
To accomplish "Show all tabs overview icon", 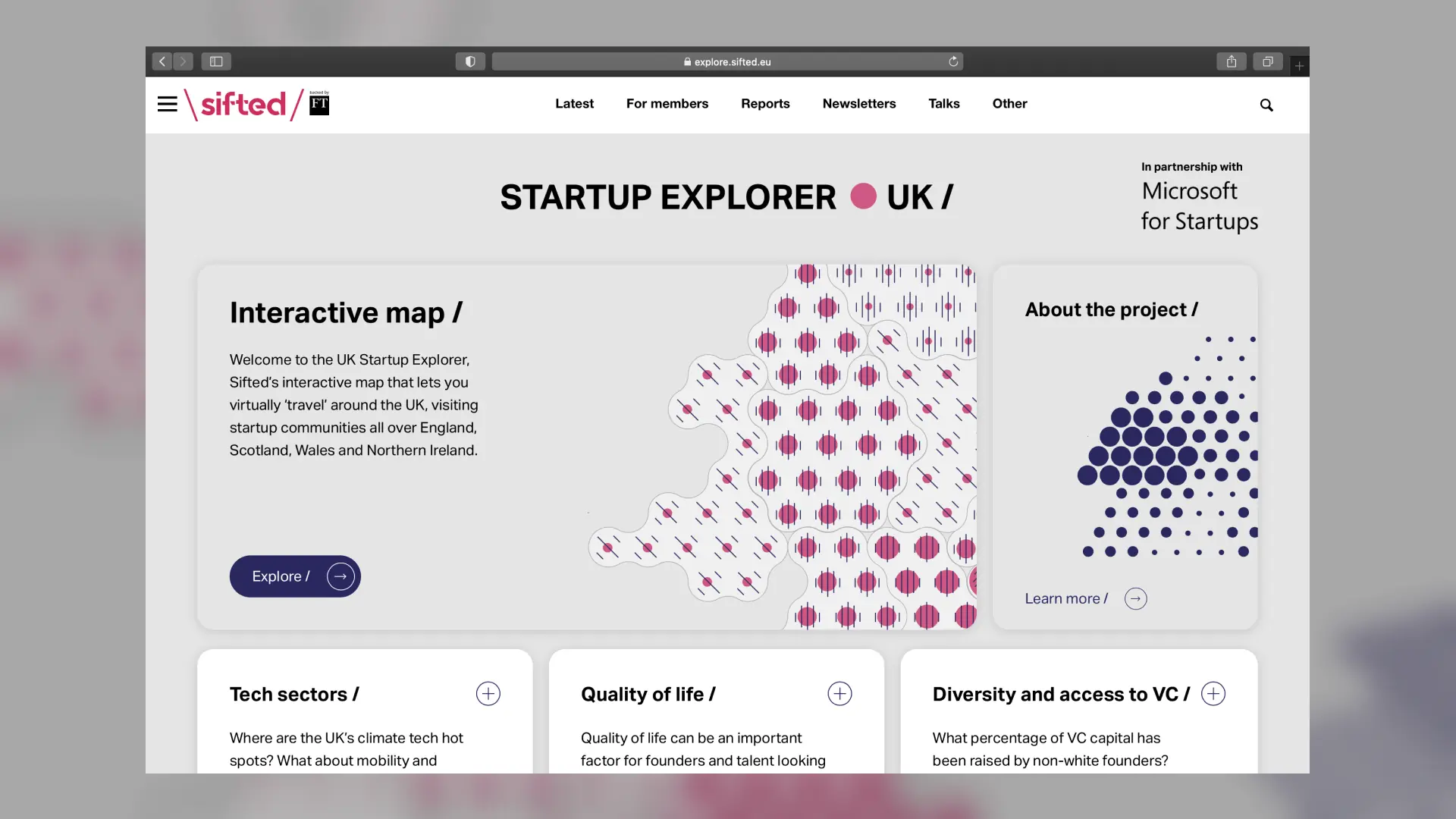I will click(1267, 61).
